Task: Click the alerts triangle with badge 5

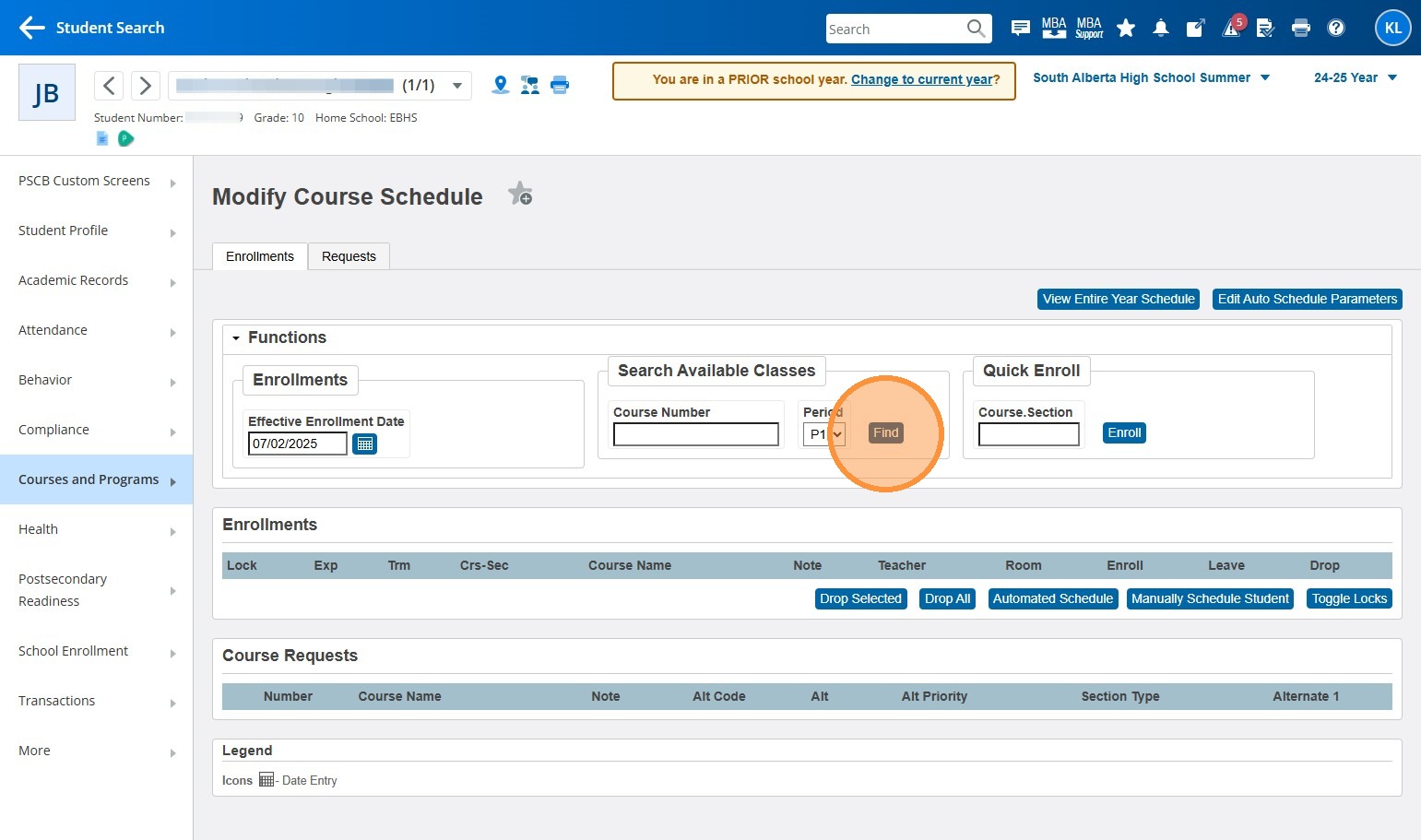Action: (x=1232, y=29)
